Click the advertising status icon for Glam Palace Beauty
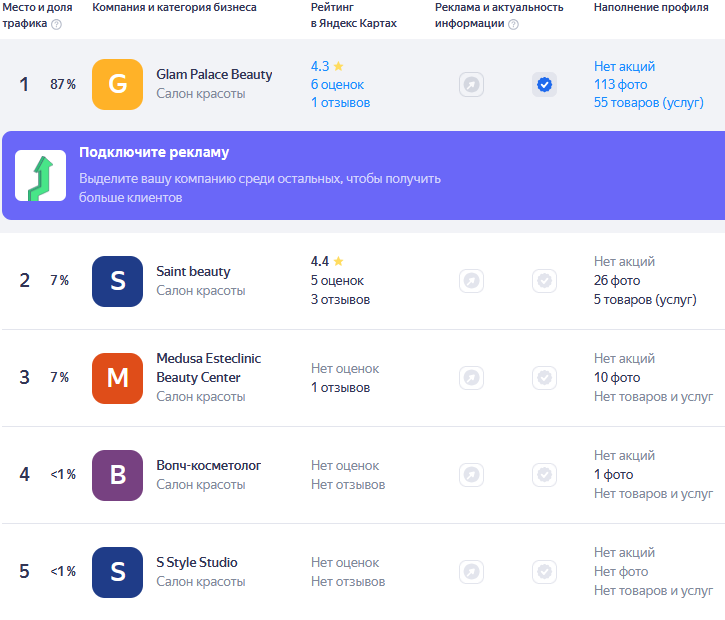Screen dimensions: 725x620 (471, 85)
